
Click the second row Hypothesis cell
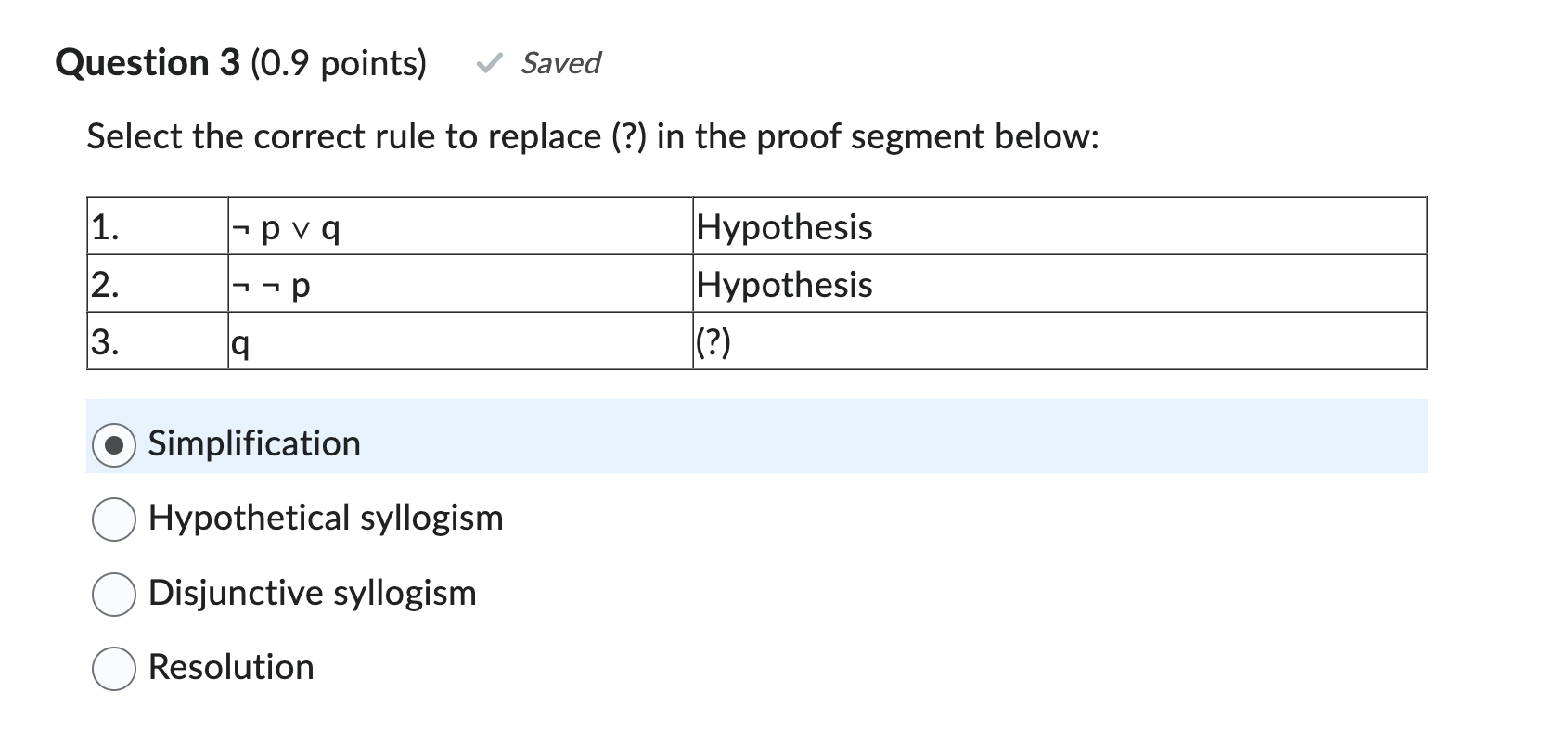pyautogui.click(x=1060, y=284)
